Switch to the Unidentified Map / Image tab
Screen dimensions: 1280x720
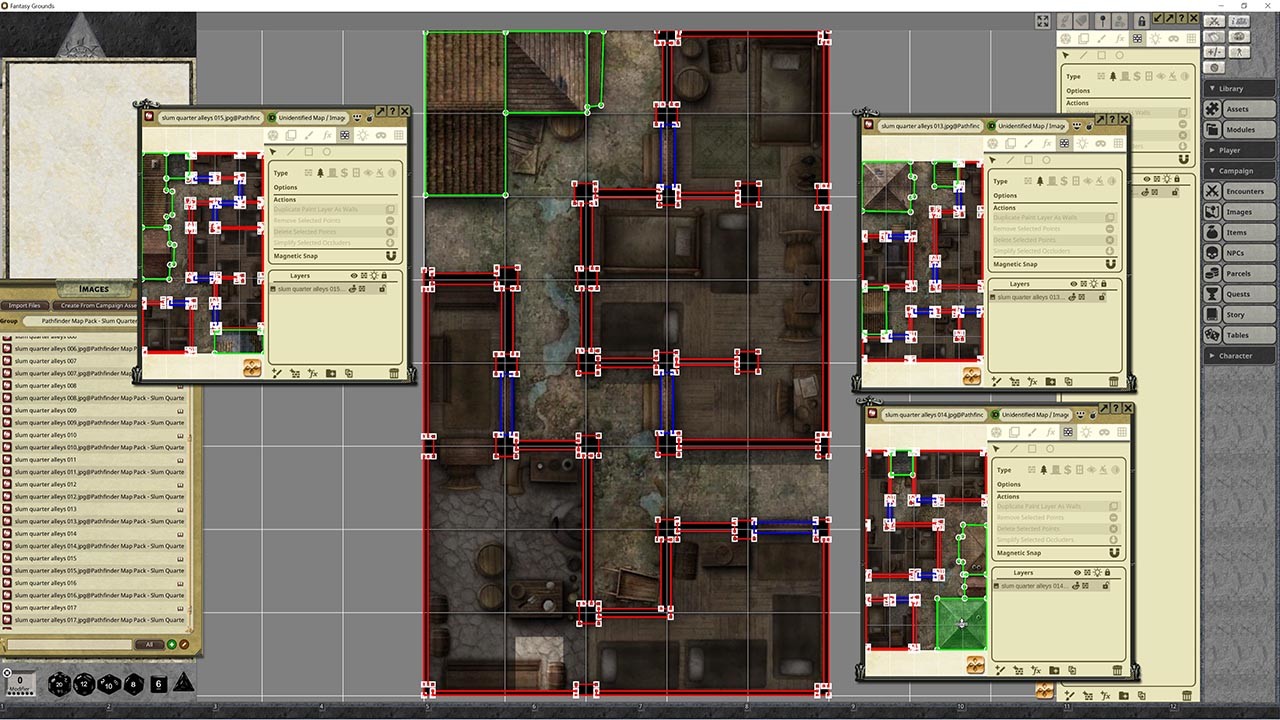(x=311, y=117)
